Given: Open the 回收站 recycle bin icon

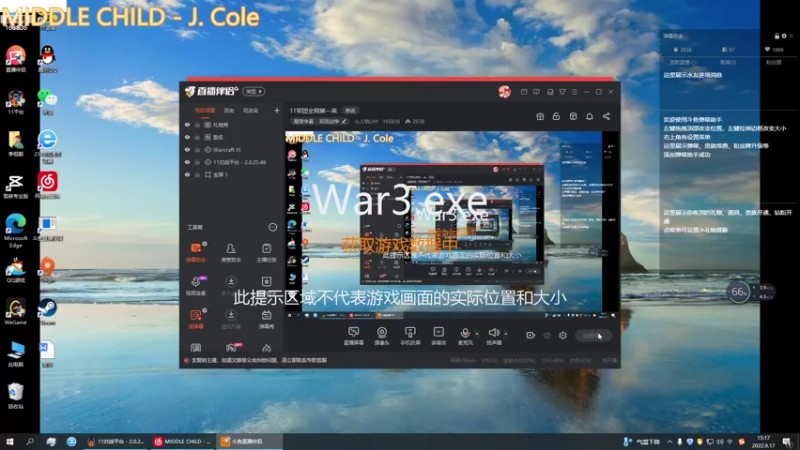Looking at the screenshot, I should pos(16,396).
